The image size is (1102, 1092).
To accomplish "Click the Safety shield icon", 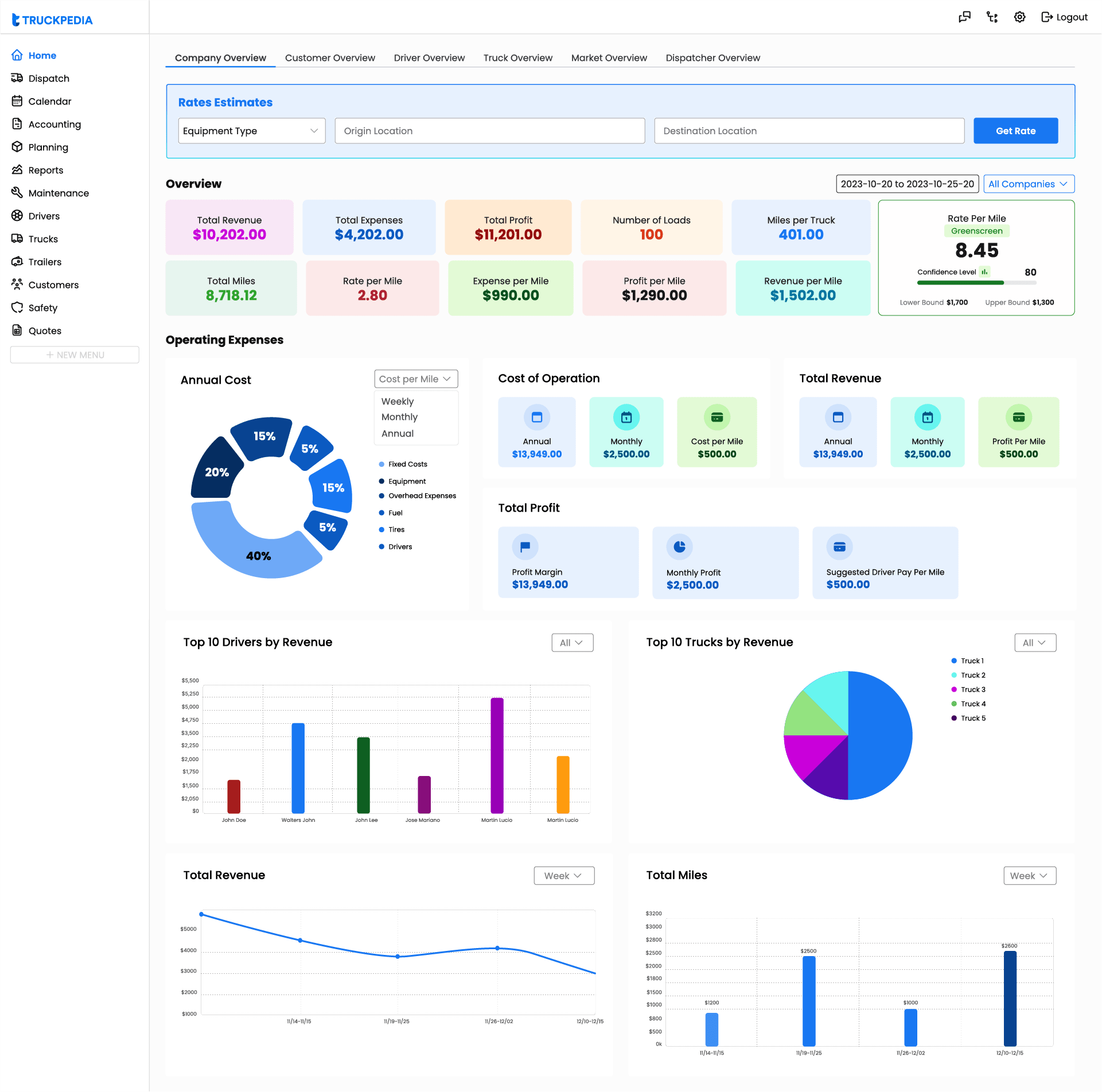I will point(17,308).
